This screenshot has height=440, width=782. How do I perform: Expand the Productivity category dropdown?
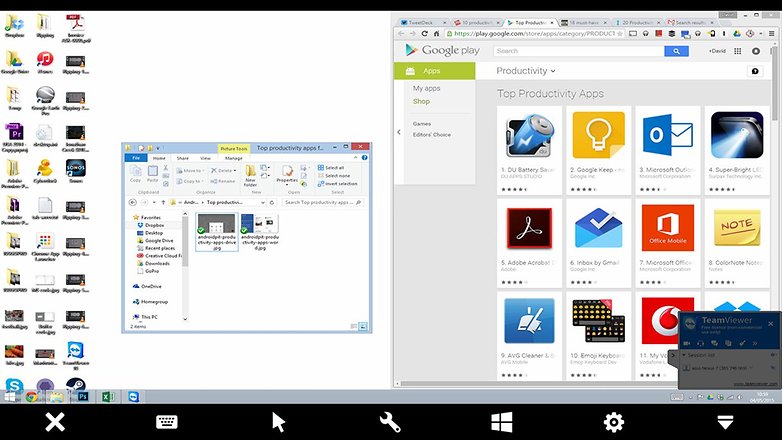point(526,71)
